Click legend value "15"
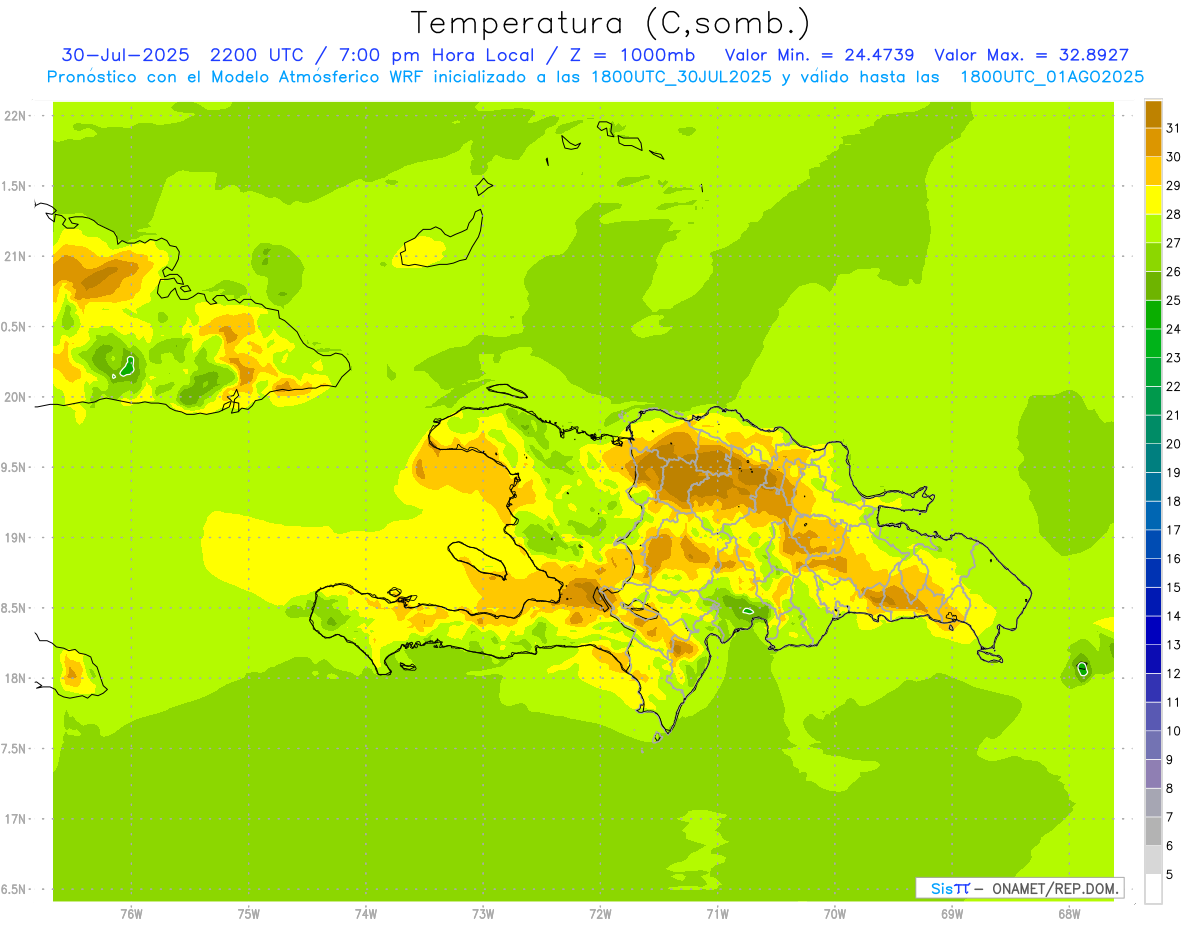Viewport: 1200px width, 927px height. pos(1173,587)
